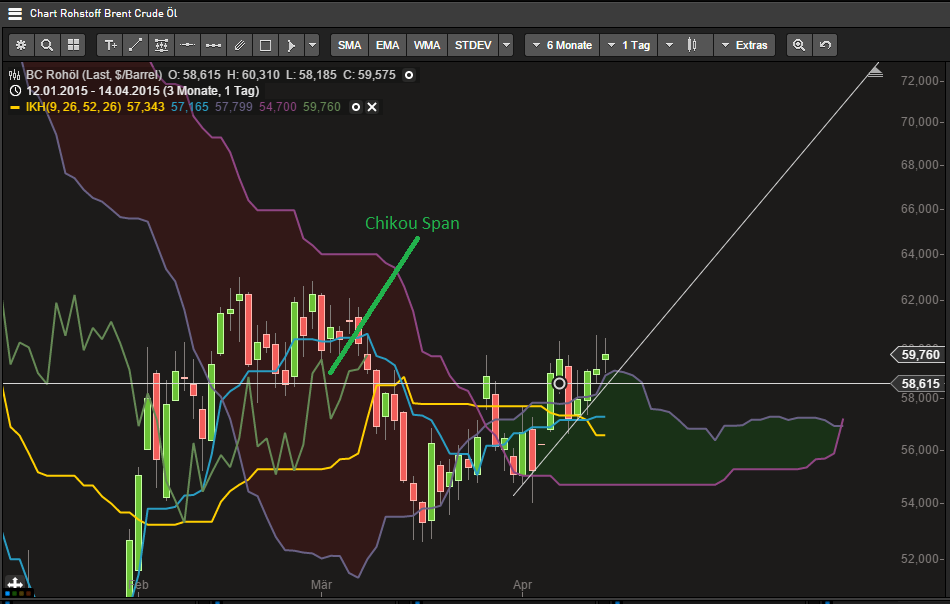
Task: Select the magnifier zoom tool
Action: [x=46, y=45]
